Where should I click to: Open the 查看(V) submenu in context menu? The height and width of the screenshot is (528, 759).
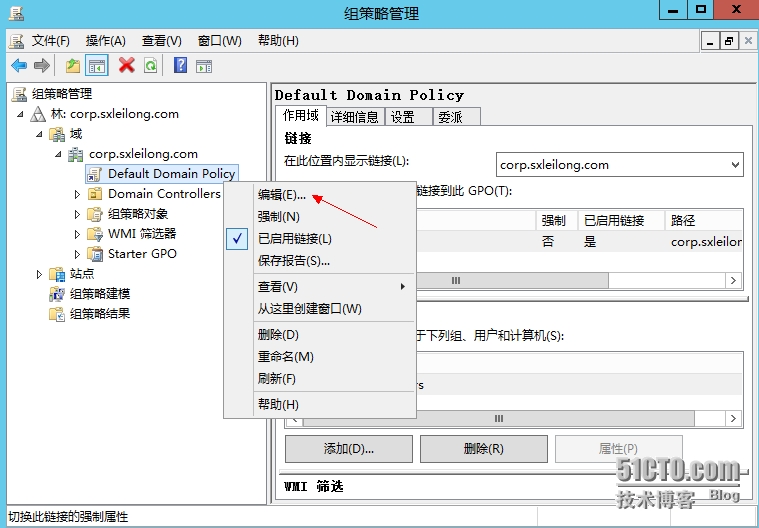coord(319,287)
